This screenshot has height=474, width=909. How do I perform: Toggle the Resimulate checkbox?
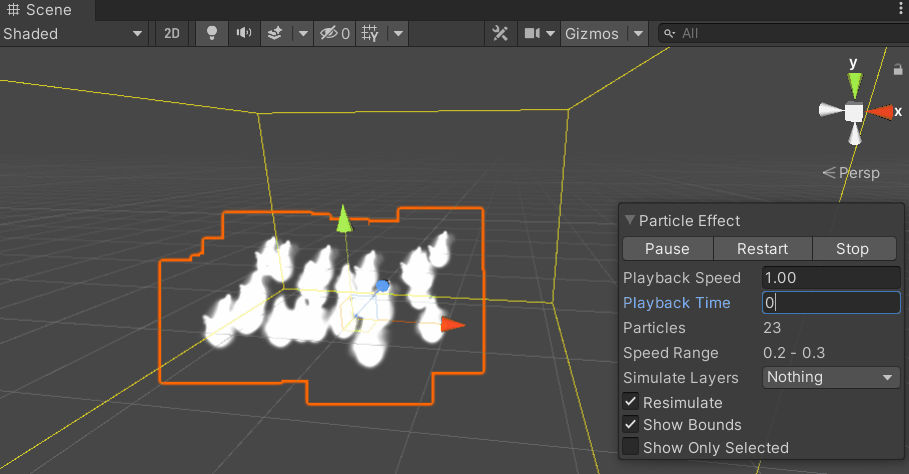pos(631,402)
